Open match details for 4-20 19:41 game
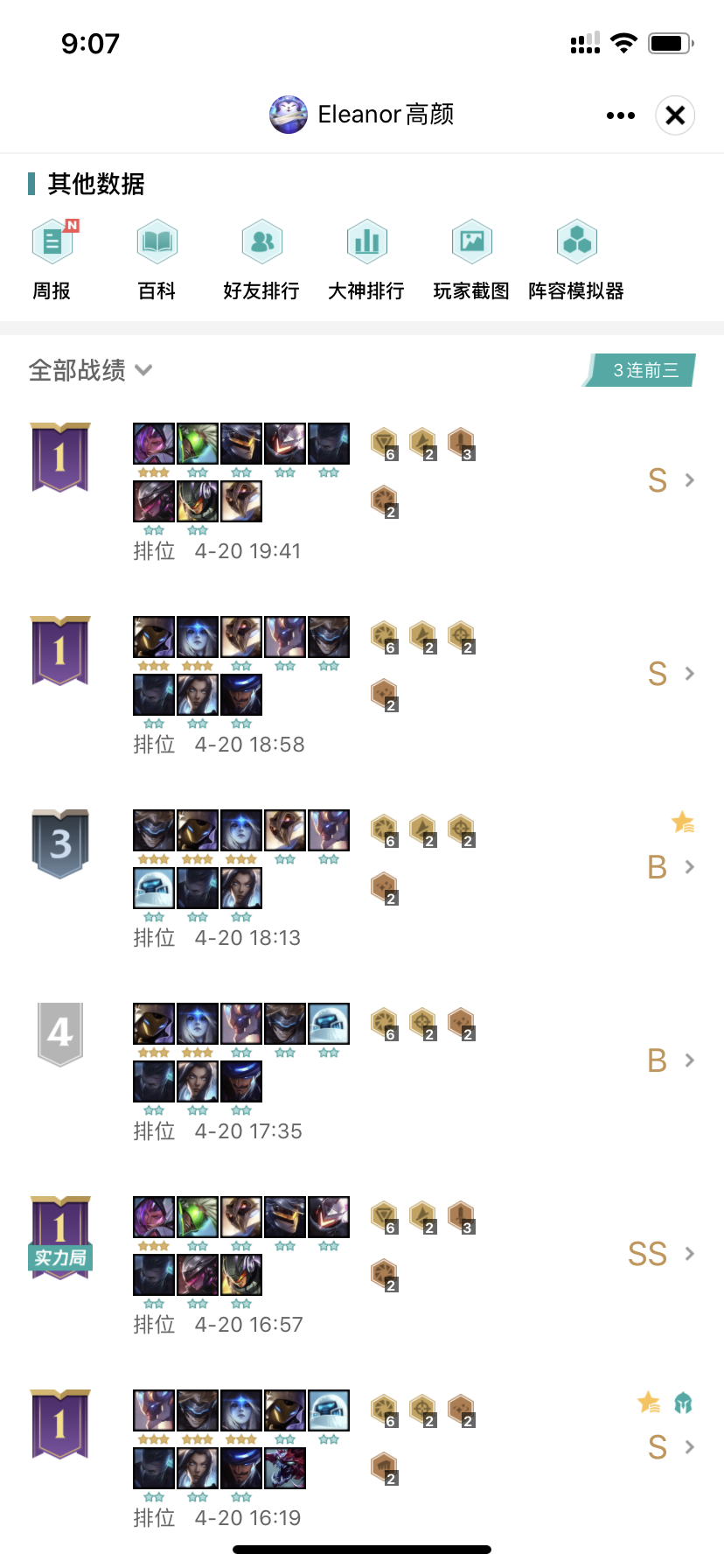The height and width of the screenshot is (1568, 724). (x=362, y=493)
